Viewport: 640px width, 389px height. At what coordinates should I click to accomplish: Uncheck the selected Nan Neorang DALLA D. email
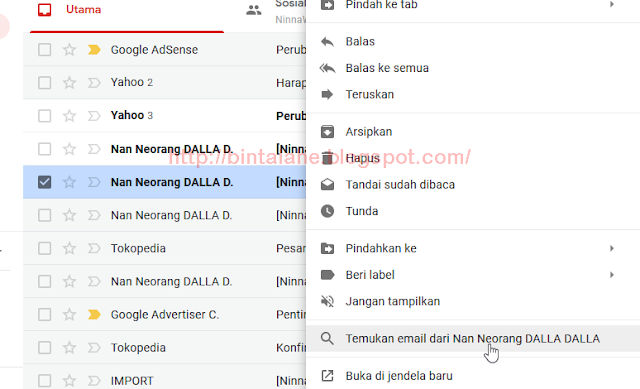coord(44,182)
